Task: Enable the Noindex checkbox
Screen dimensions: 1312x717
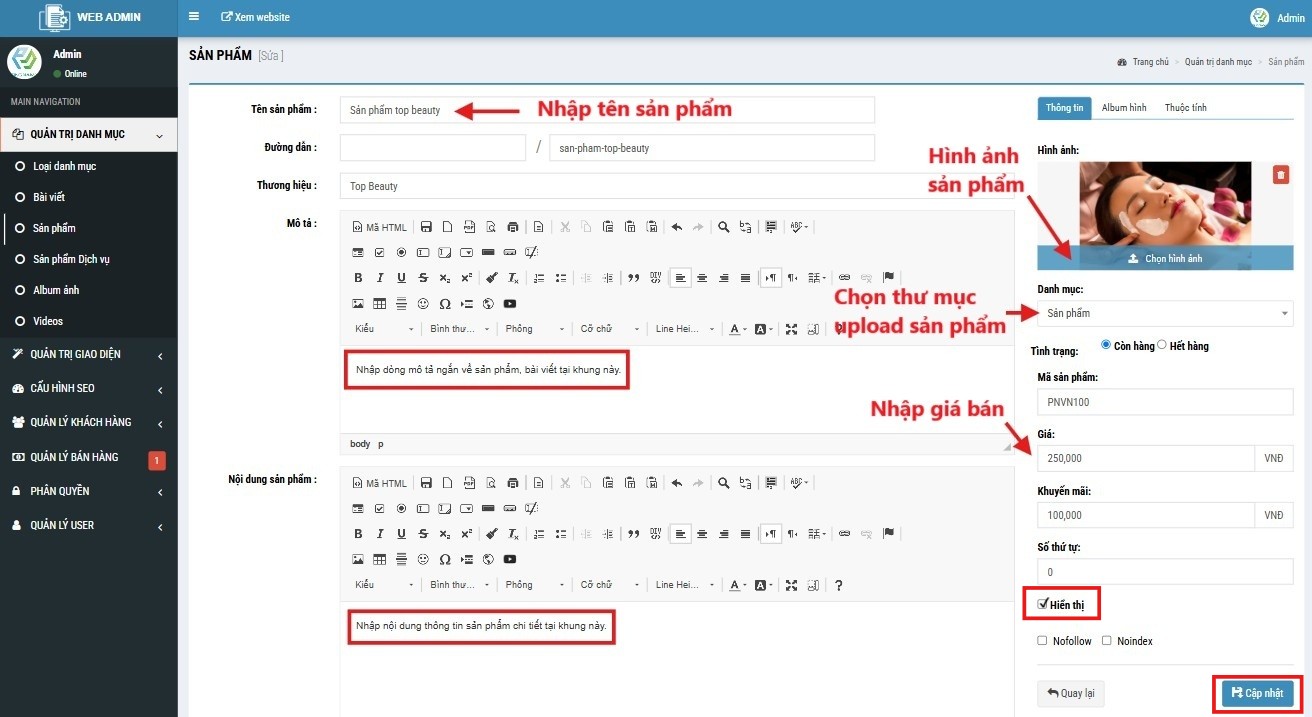Action: pos(1107,641)
